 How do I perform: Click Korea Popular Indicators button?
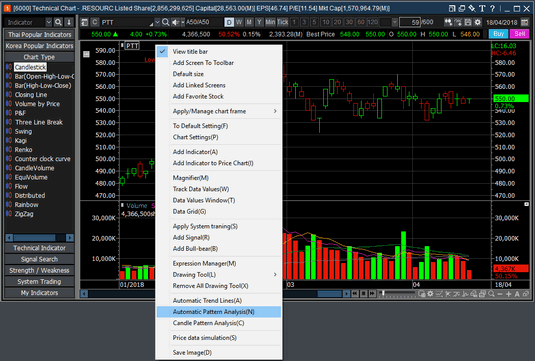pos(40,46)
